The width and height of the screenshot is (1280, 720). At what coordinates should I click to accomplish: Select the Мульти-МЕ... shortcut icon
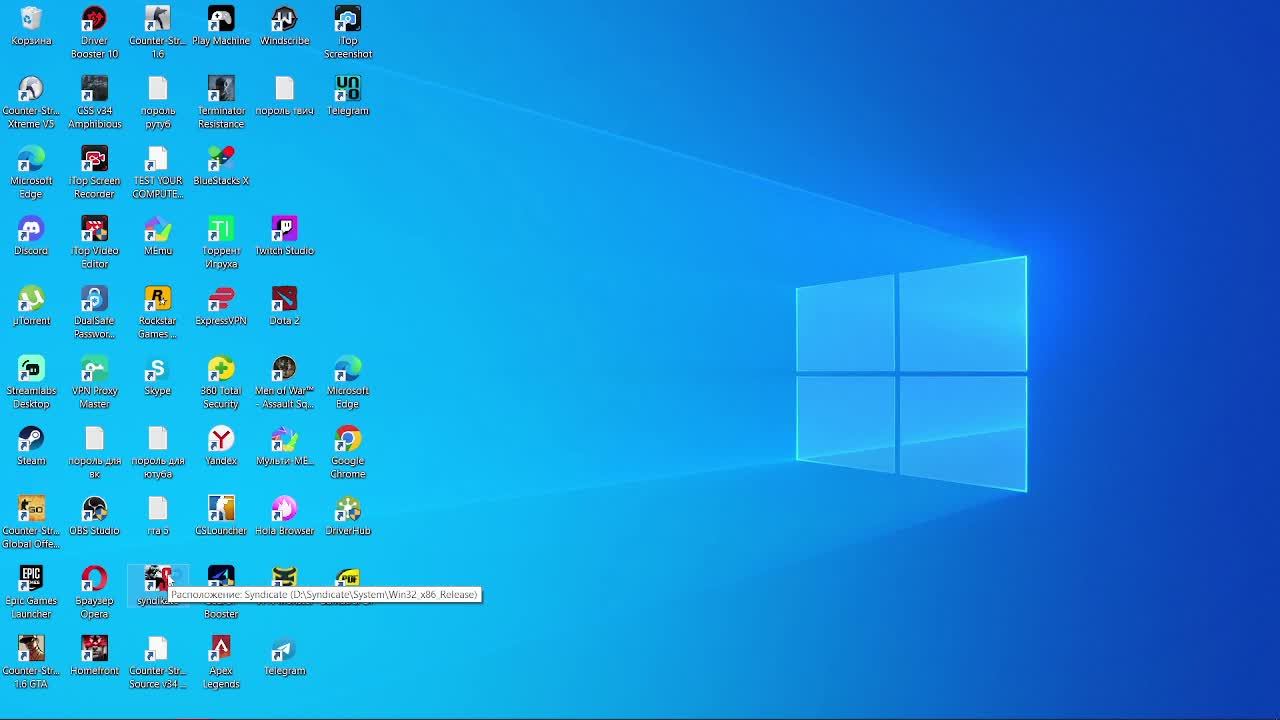[x=284, y=447]
